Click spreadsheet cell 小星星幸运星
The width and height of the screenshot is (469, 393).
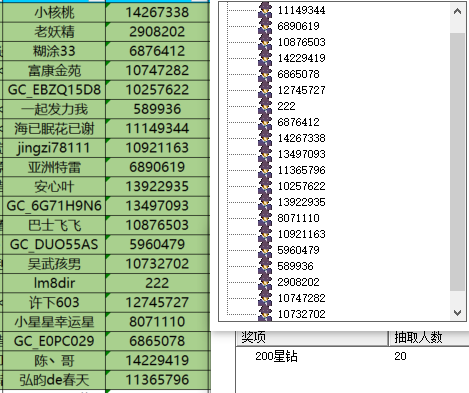(54, 322)
